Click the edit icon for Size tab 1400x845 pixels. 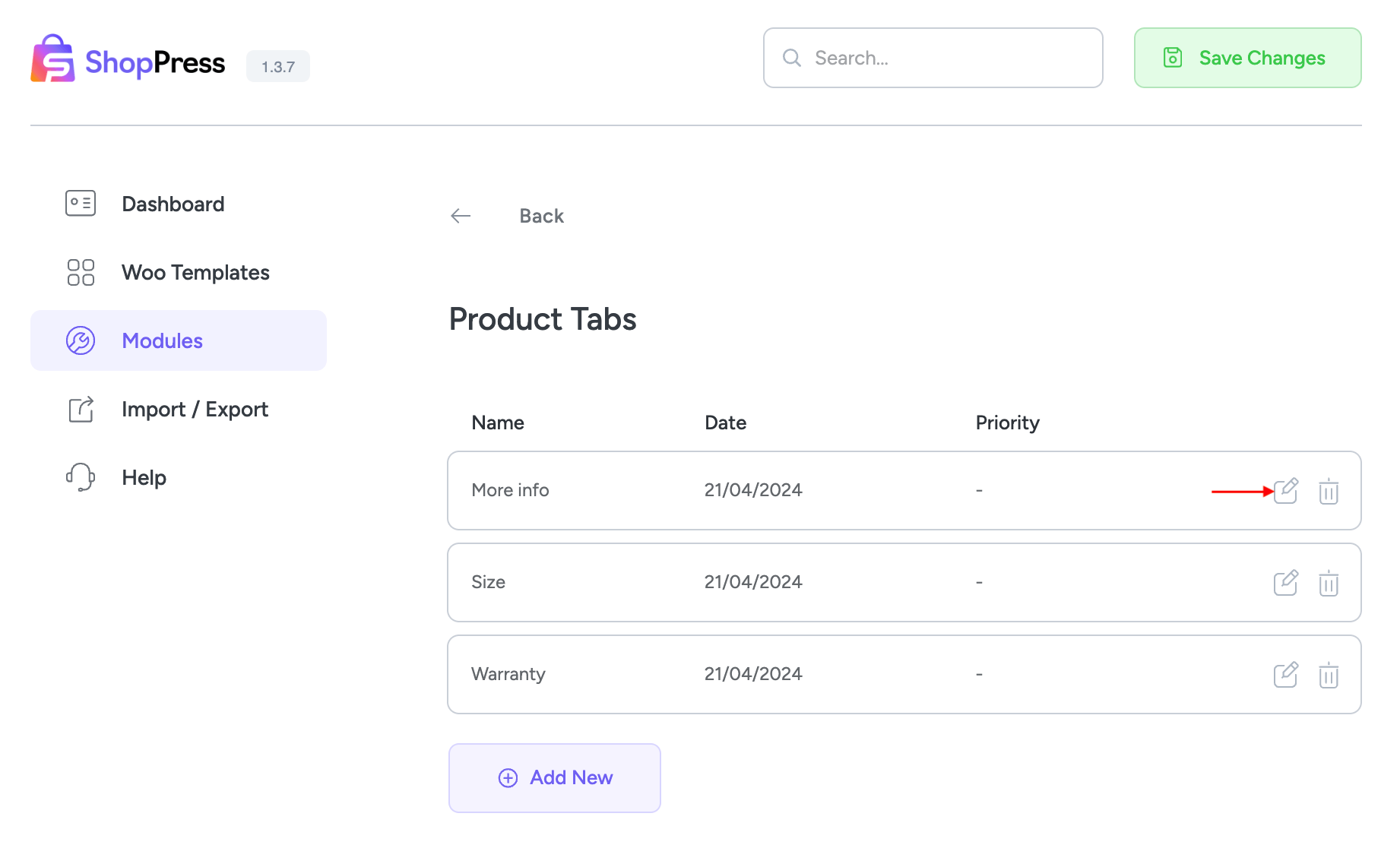click(x=1286, y=583)
